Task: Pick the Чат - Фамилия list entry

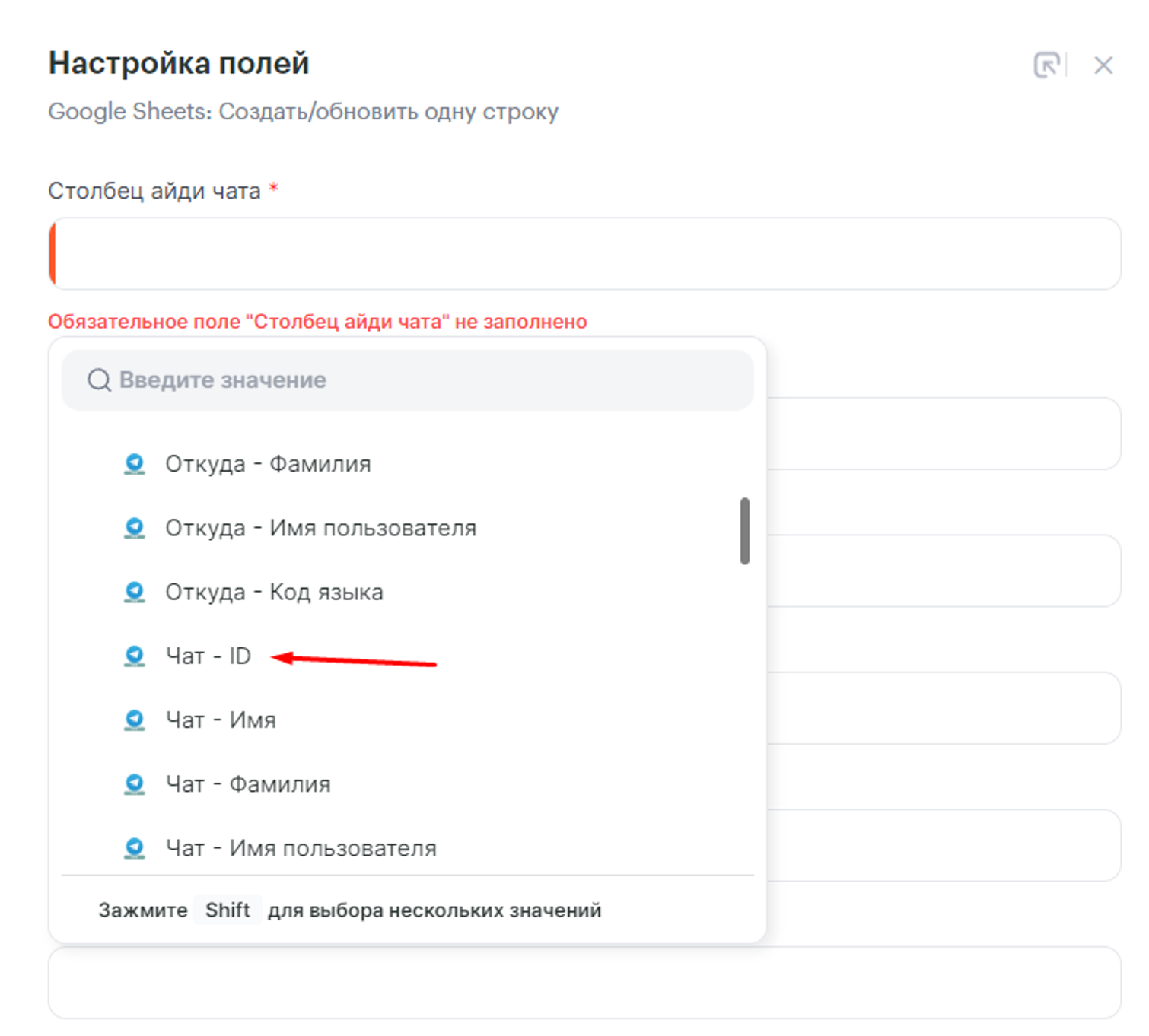Action: (248, 784)
